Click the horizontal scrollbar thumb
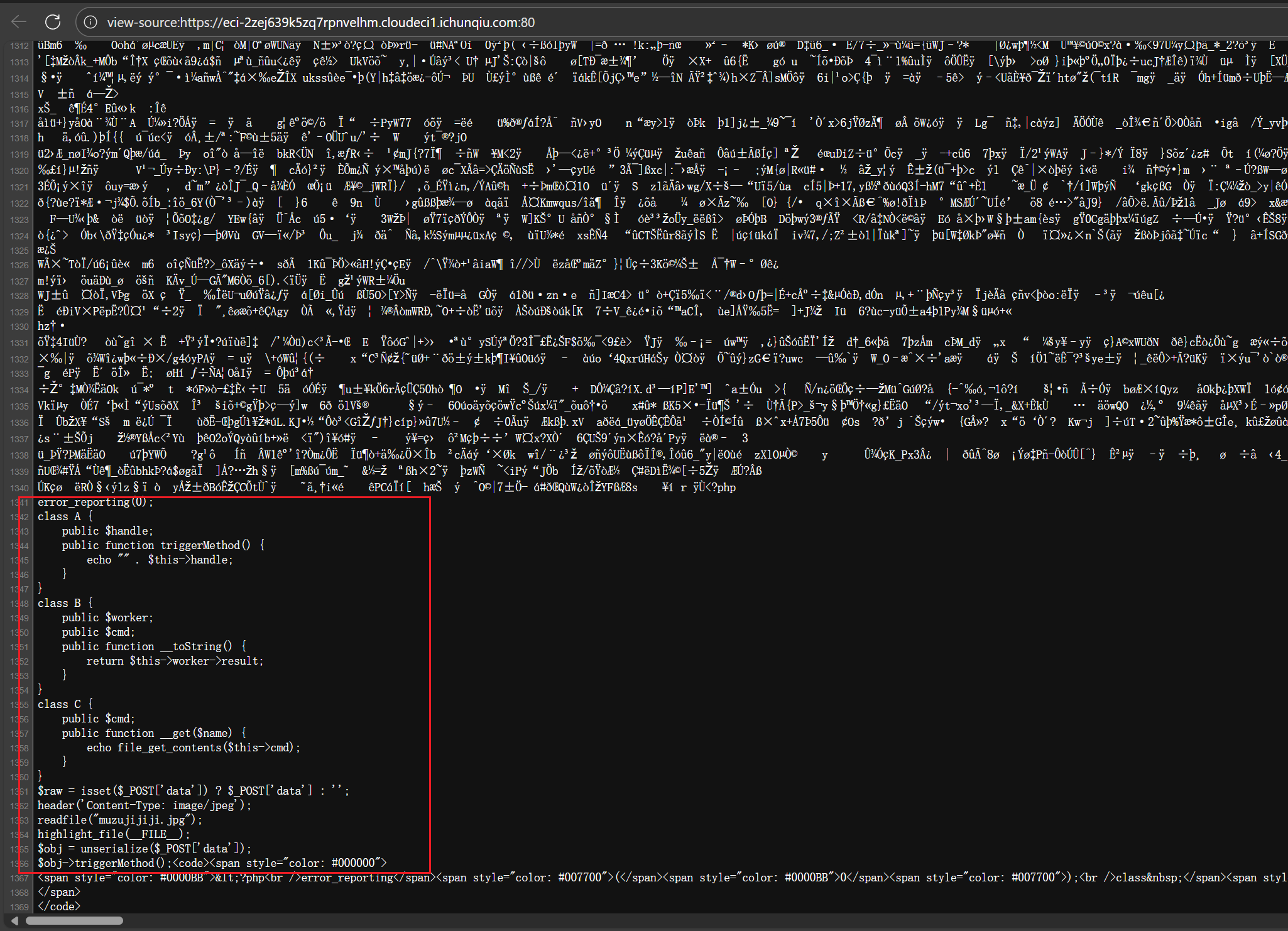The width and height of the screenshot is (1288, 931). point(74,921)
